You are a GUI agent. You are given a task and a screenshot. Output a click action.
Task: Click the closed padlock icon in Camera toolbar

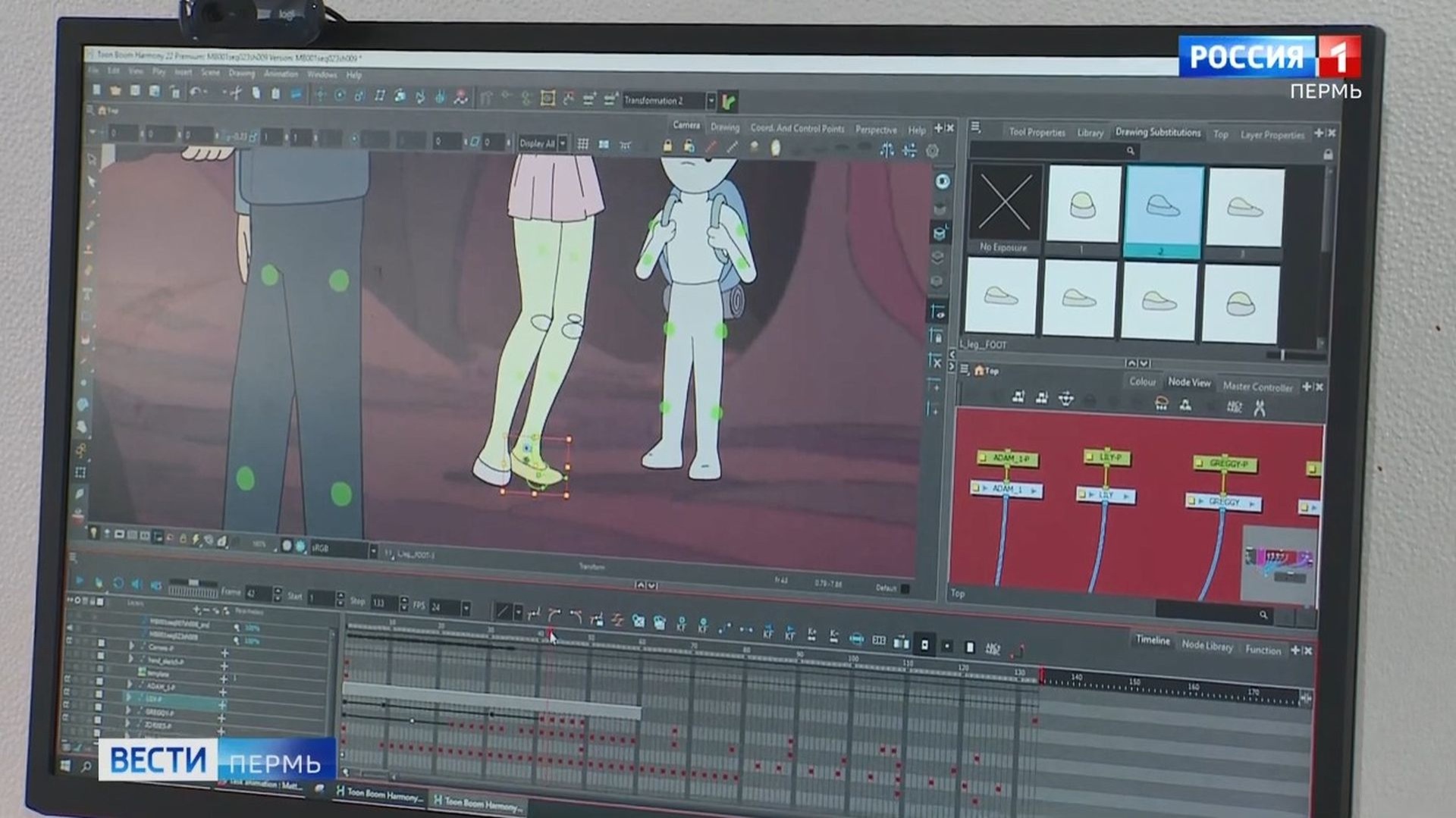click(667, 145)
